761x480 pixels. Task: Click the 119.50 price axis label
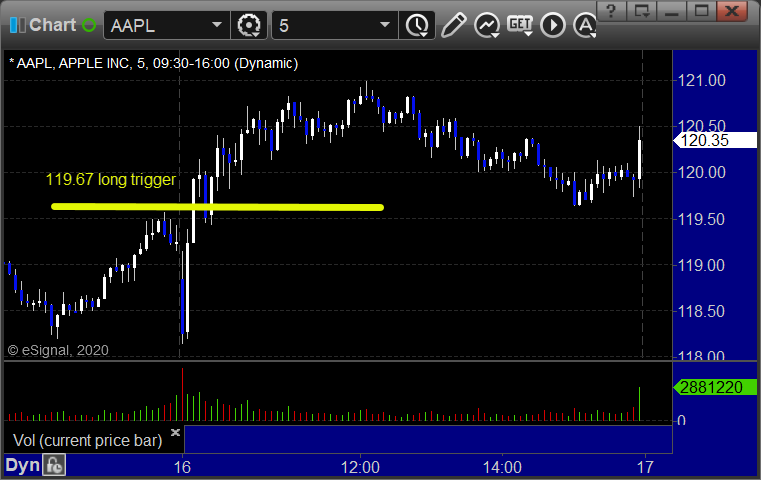(x=701, y=219)
